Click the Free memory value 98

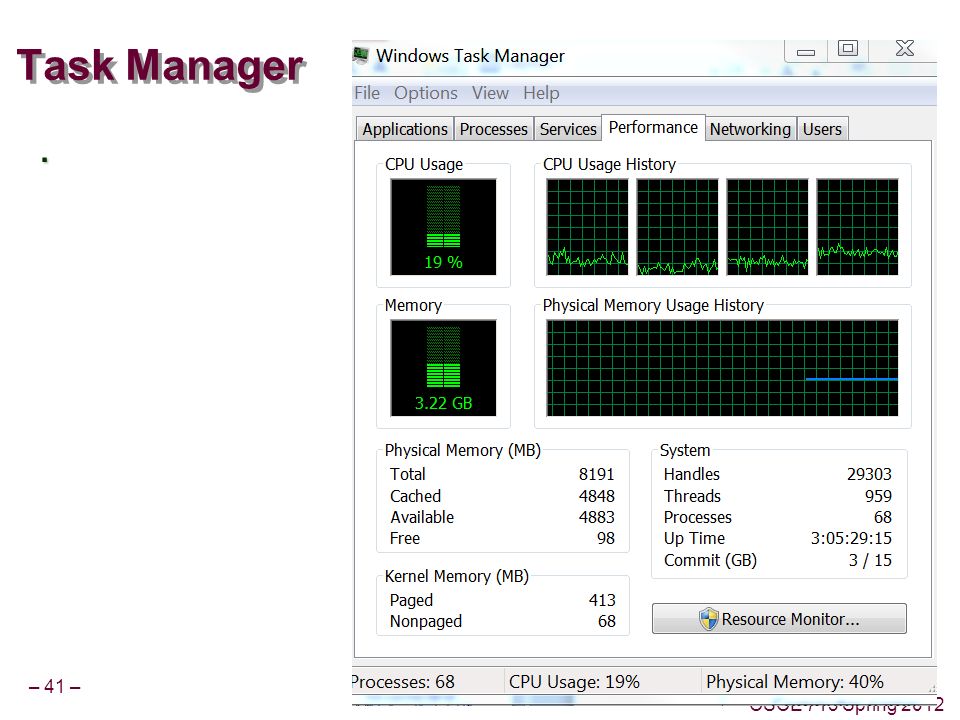pyautogui.click(x=606, y=538)
